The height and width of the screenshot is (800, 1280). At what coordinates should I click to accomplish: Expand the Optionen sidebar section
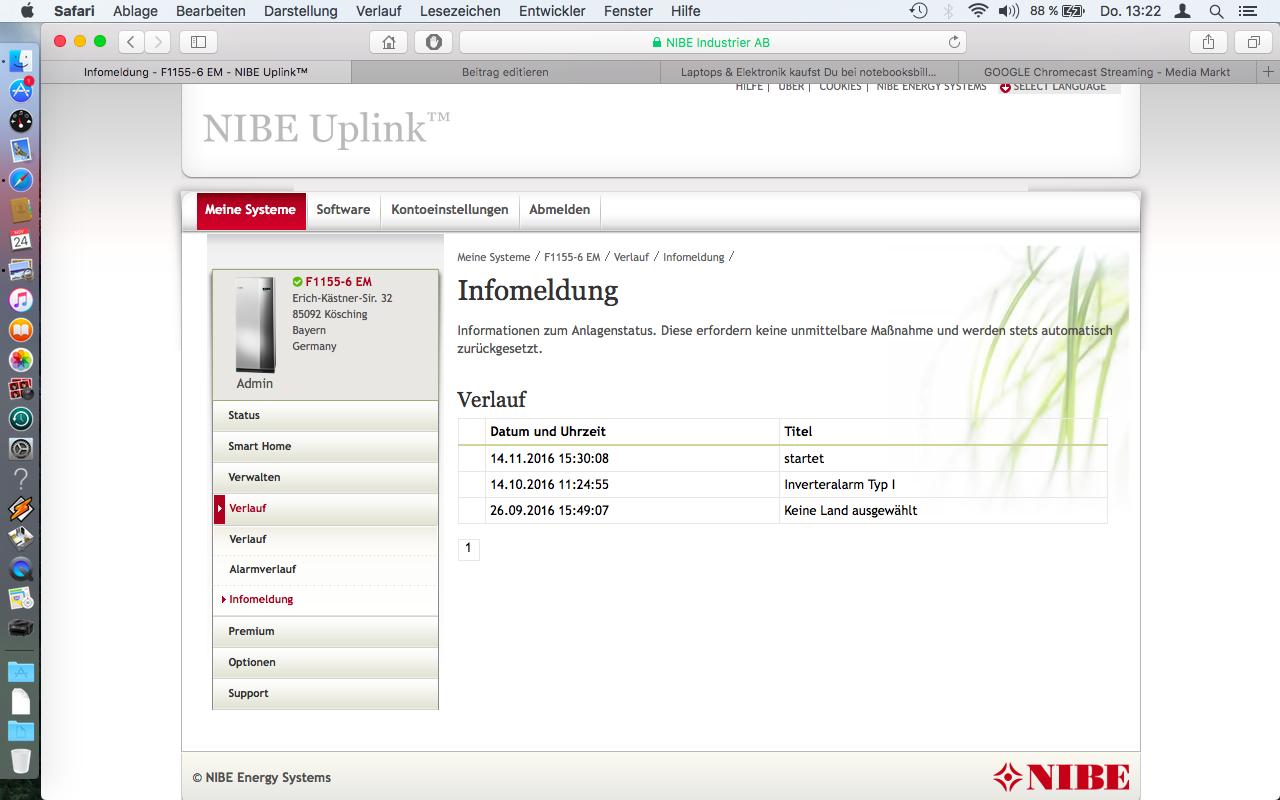coord(325,662)
